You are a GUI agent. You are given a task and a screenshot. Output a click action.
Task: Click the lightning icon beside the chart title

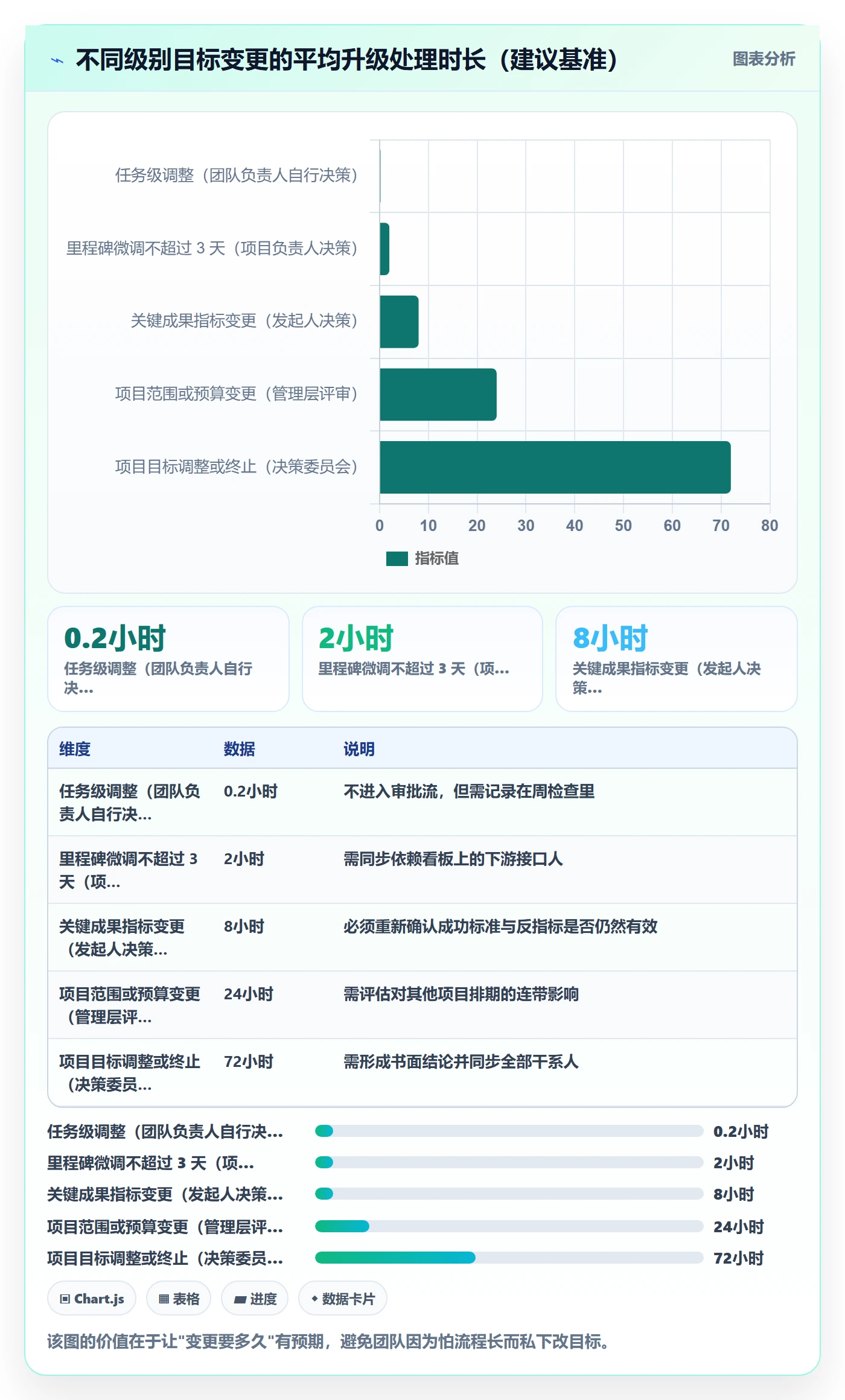(x=57, y=60)
